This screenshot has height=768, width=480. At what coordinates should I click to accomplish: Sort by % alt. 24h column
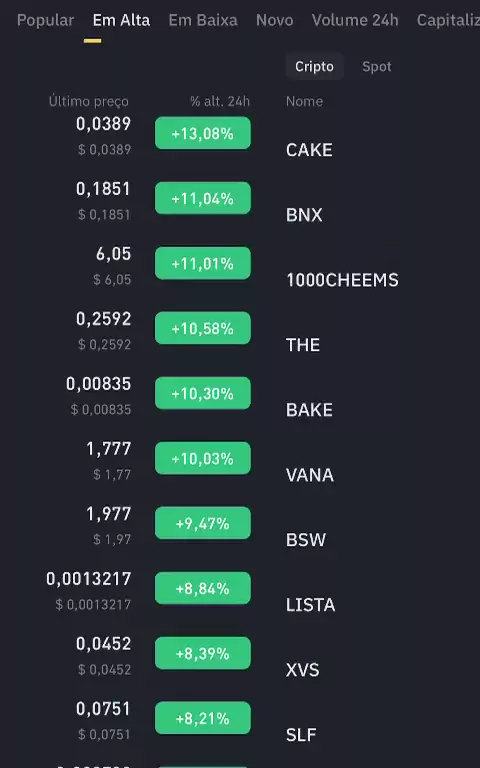pos(220,101)
